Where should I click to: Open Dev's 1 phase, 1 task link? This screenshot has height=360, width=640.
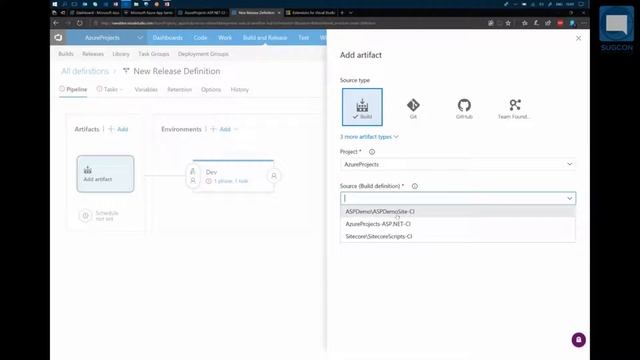click(231, 181)
